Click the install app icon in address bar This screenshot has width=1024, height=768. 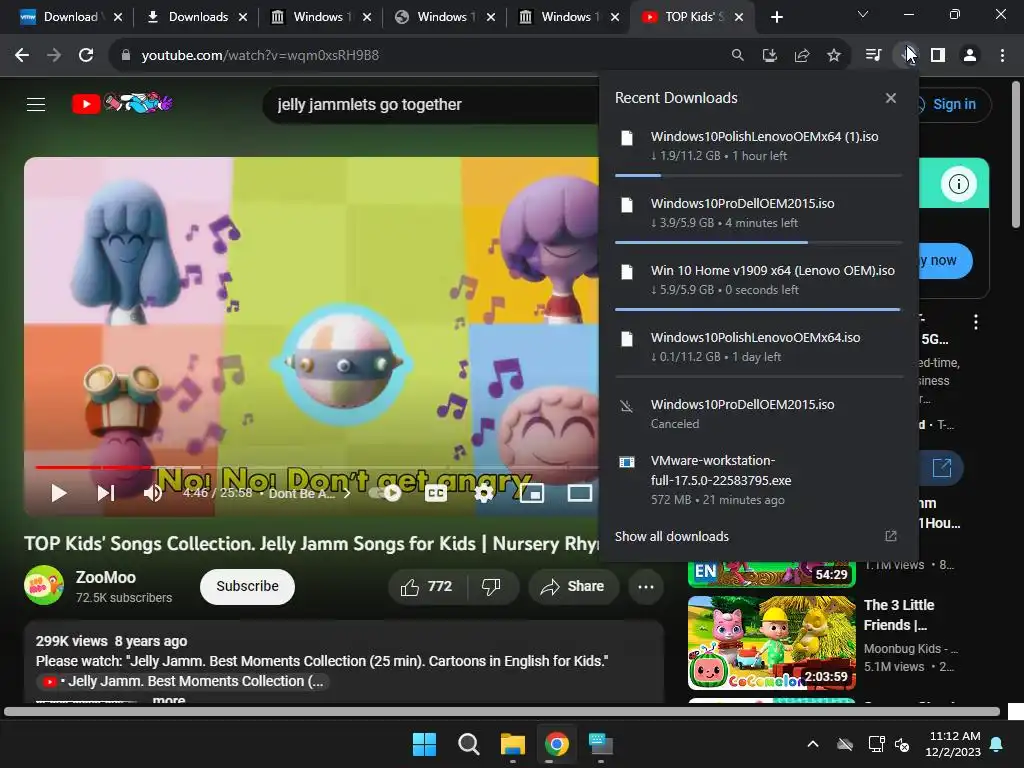tap(770, 56)
